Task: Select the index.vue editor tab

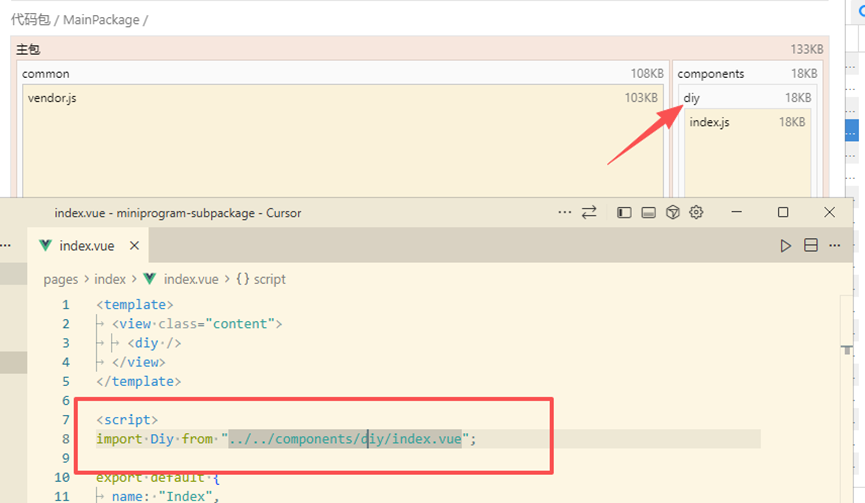Action: [x=86, y=246]
